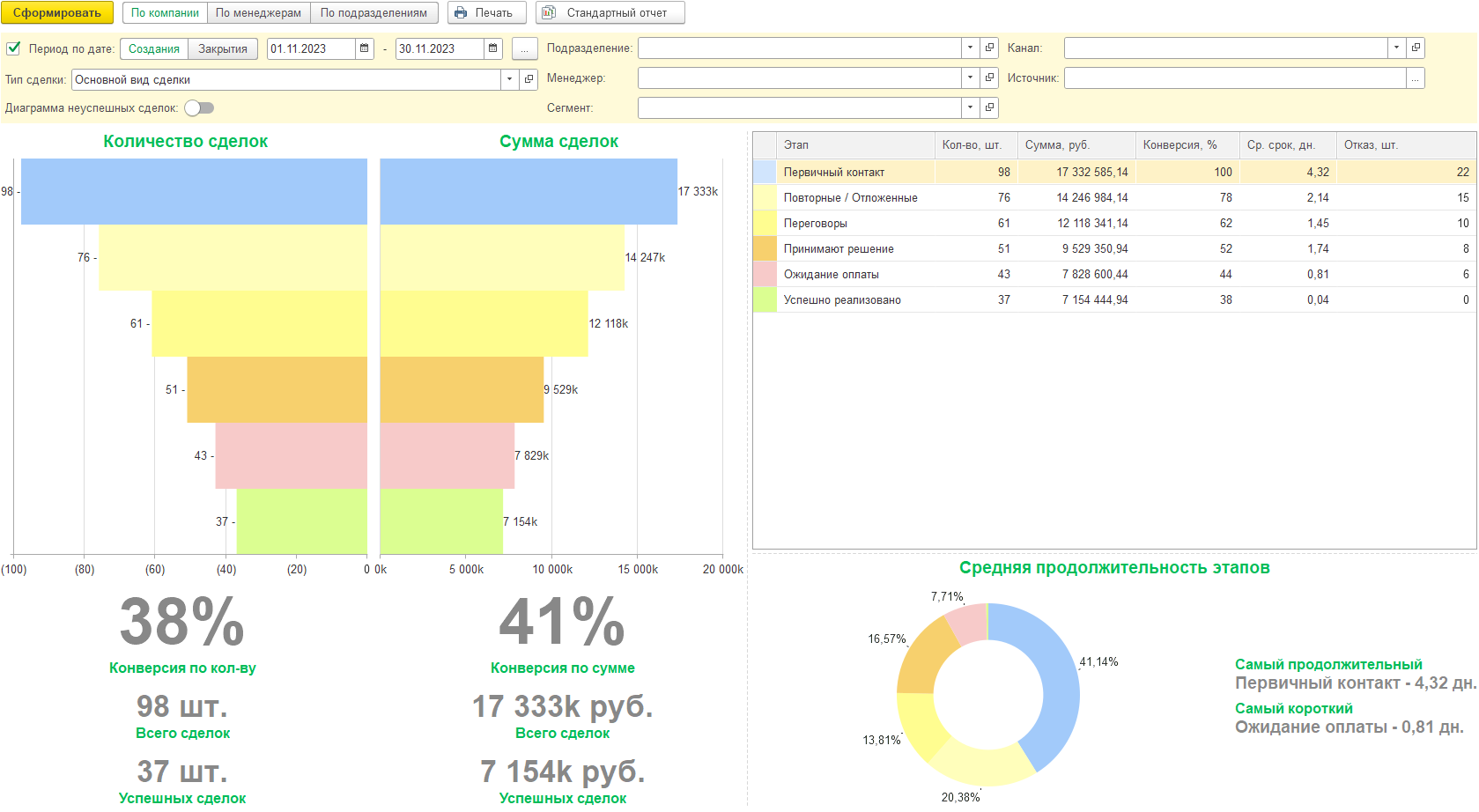This screenshot has width=1479, height=812.
Task: Click the end date field 30.11.2023
Action: 440,48
